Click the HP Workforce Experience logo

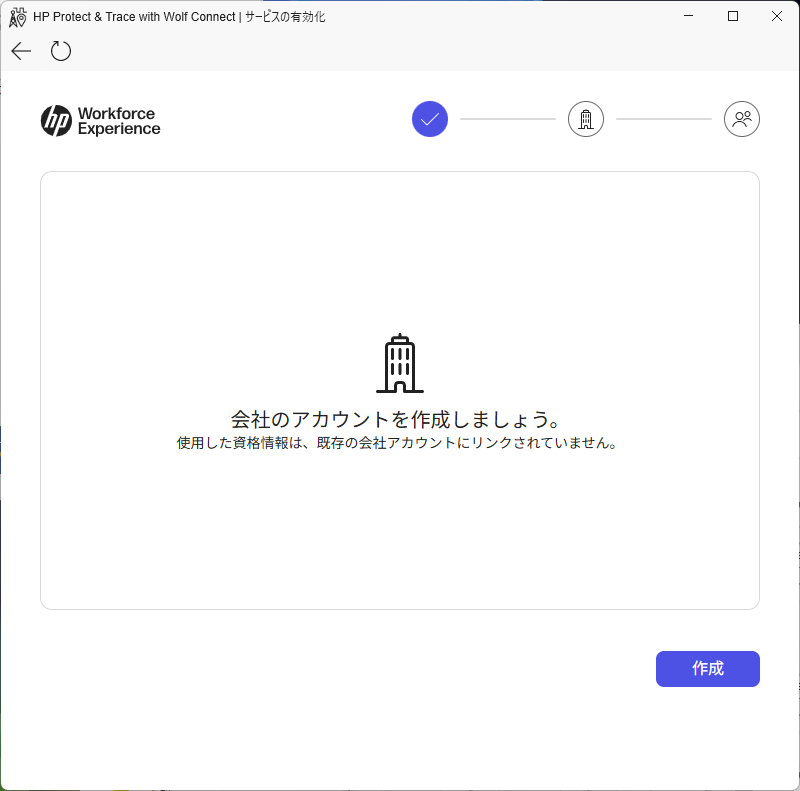click(x=101, y=121)
